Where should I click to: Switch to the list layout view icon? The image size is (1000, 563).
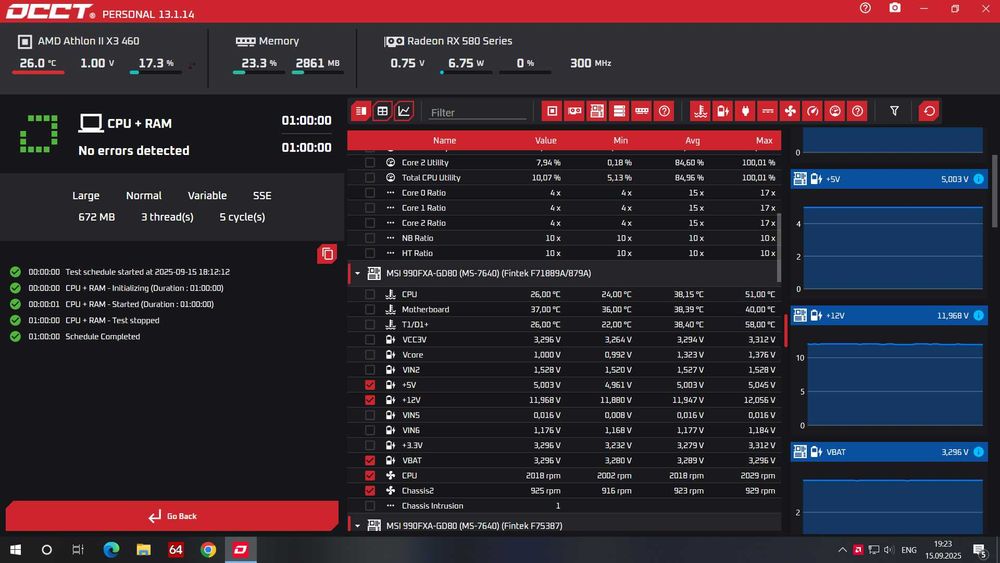click(x=361, y=111)
